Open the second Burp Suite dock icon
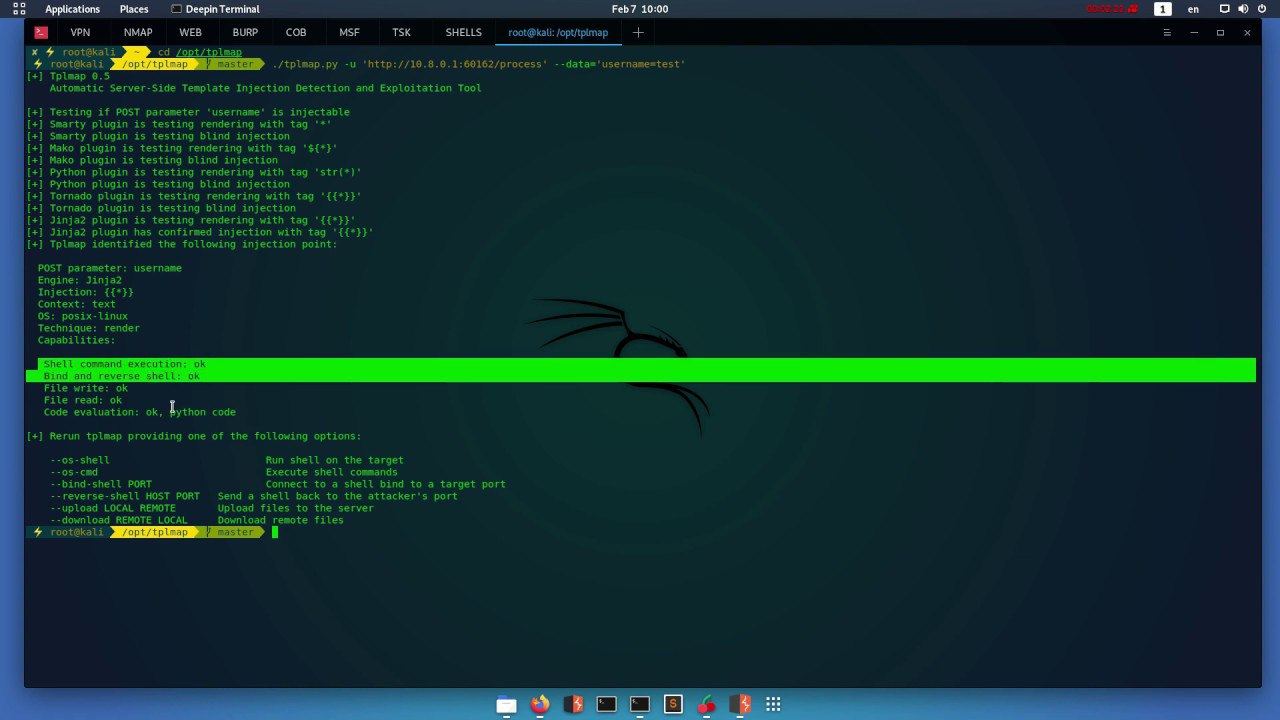Viewport: 1280px width, 720px height. (x=740, y=704)
